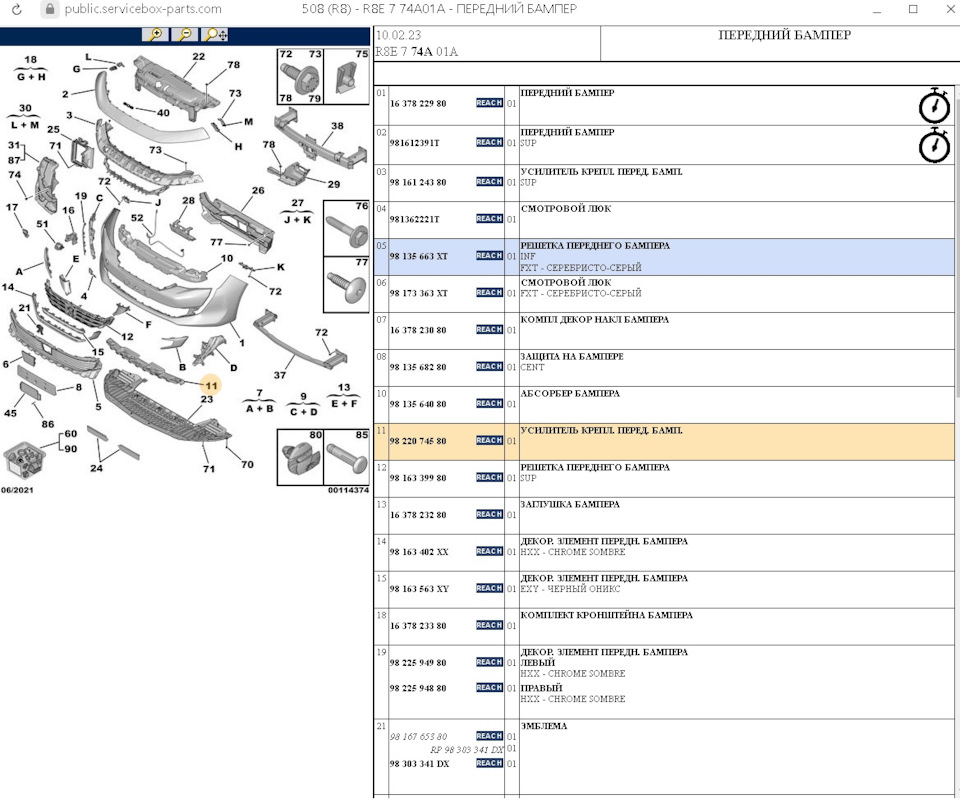Click the zoom in magnifier icon
Image resolution: width=960 pixels, height=804 pixels.
point(155,34)
